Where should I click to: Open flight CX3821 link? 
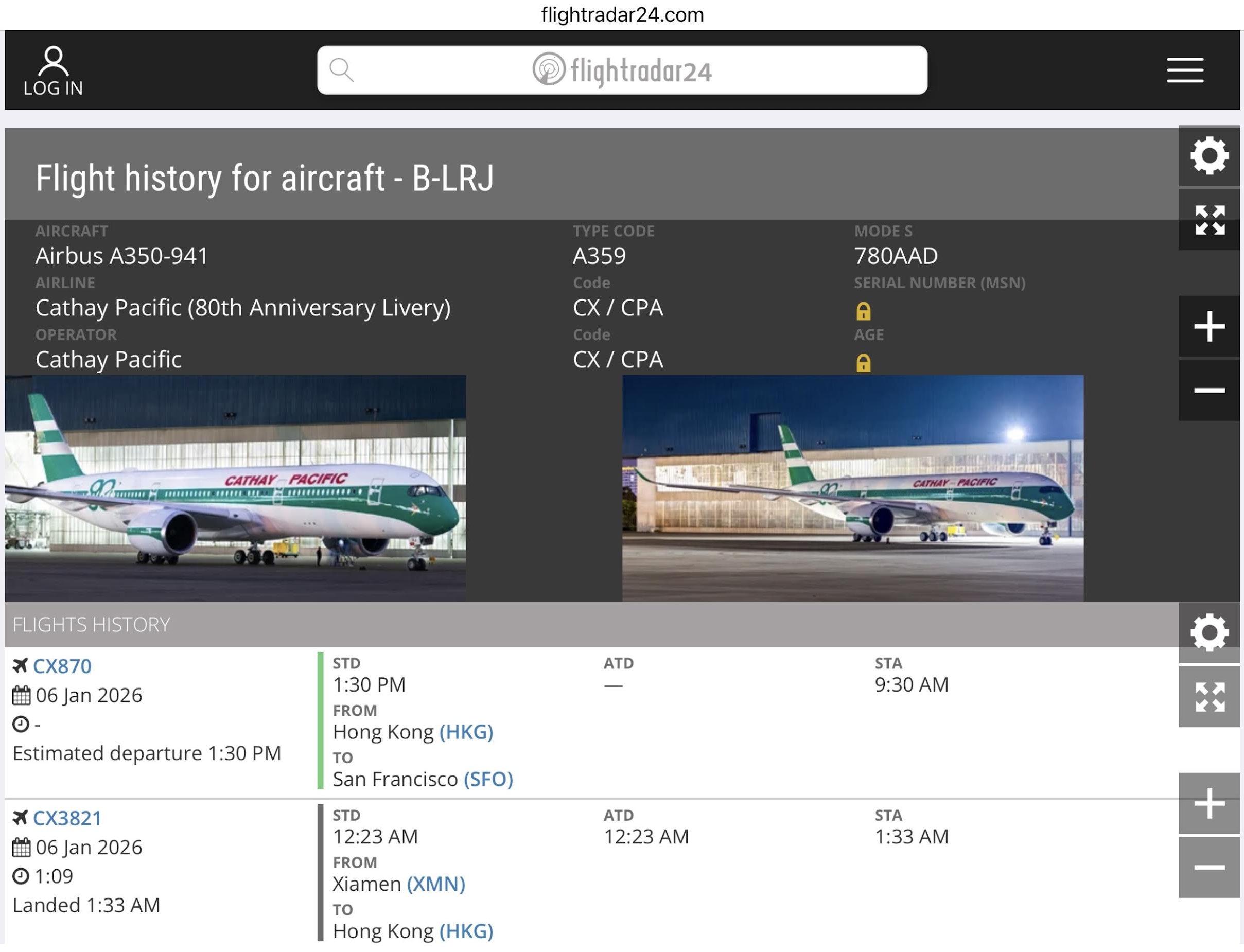pyautogui.click(x=67, y=818)
